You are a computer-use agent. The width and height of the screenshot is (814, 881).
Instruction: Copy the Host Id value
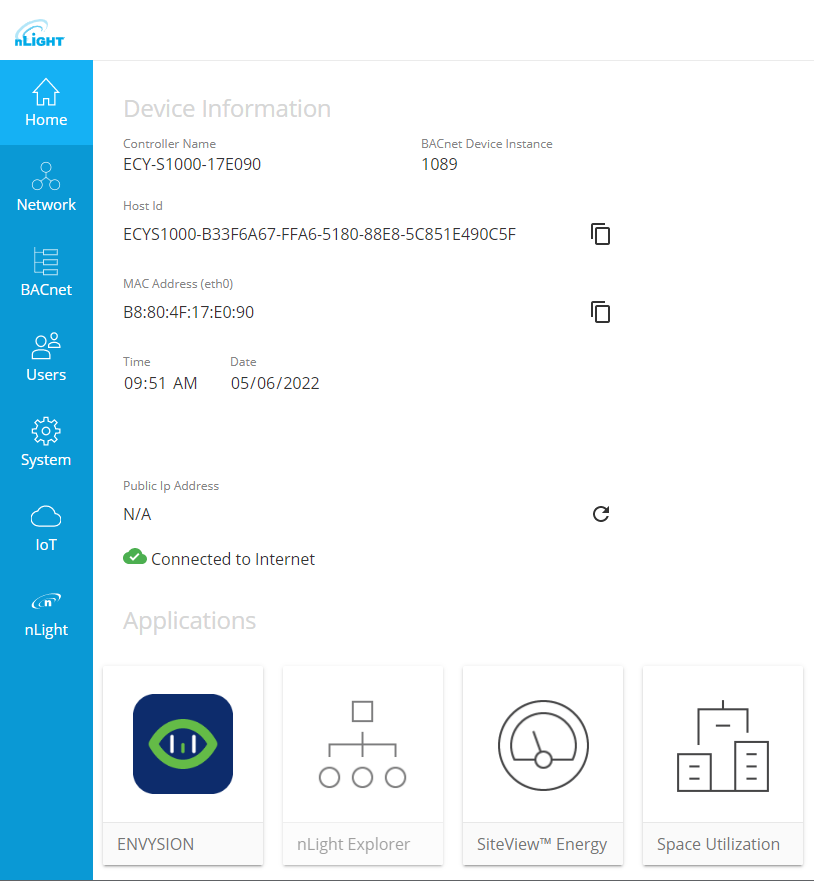point(600,234)
